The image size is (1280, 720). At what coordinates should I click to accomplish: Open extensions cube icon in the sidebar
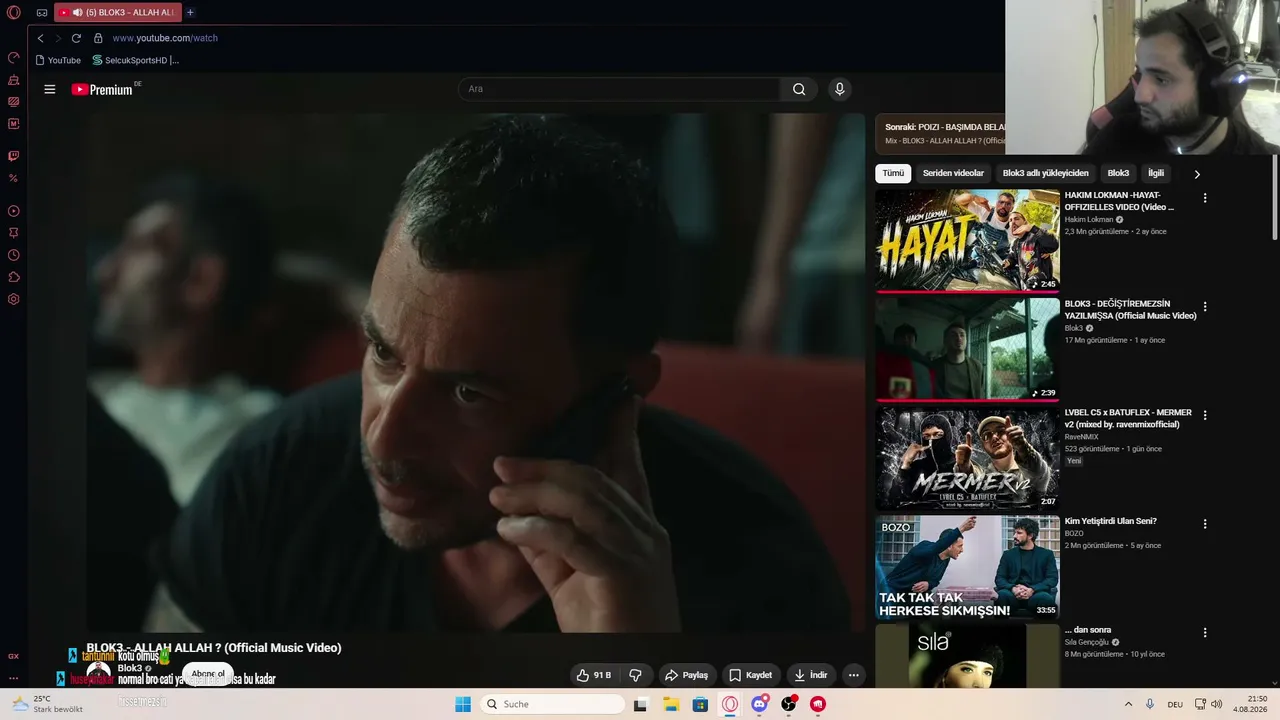13,277
